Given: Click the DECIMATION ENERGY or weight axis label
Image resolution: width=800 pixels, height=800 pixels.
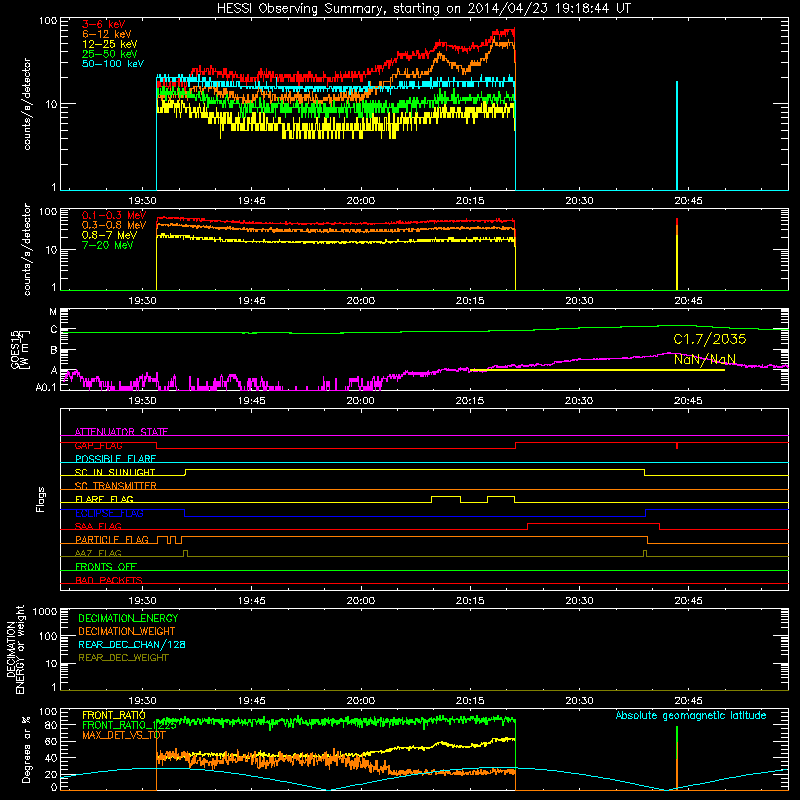Looking at the screenshot, I should [15, 649].
